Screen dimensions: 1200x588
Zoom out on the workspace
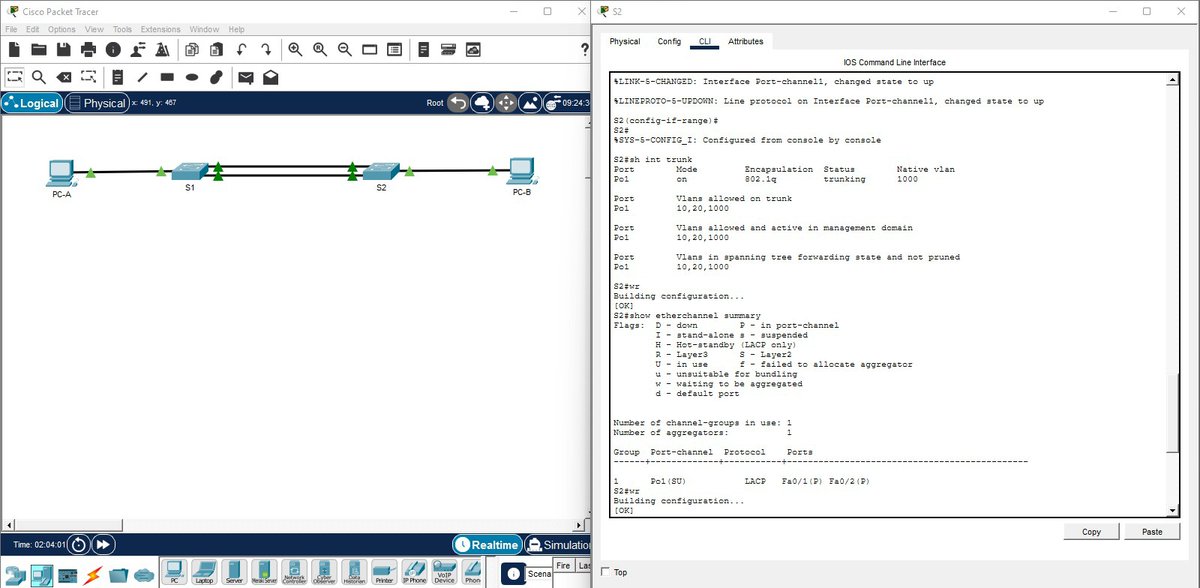click(x=345, y=49)
